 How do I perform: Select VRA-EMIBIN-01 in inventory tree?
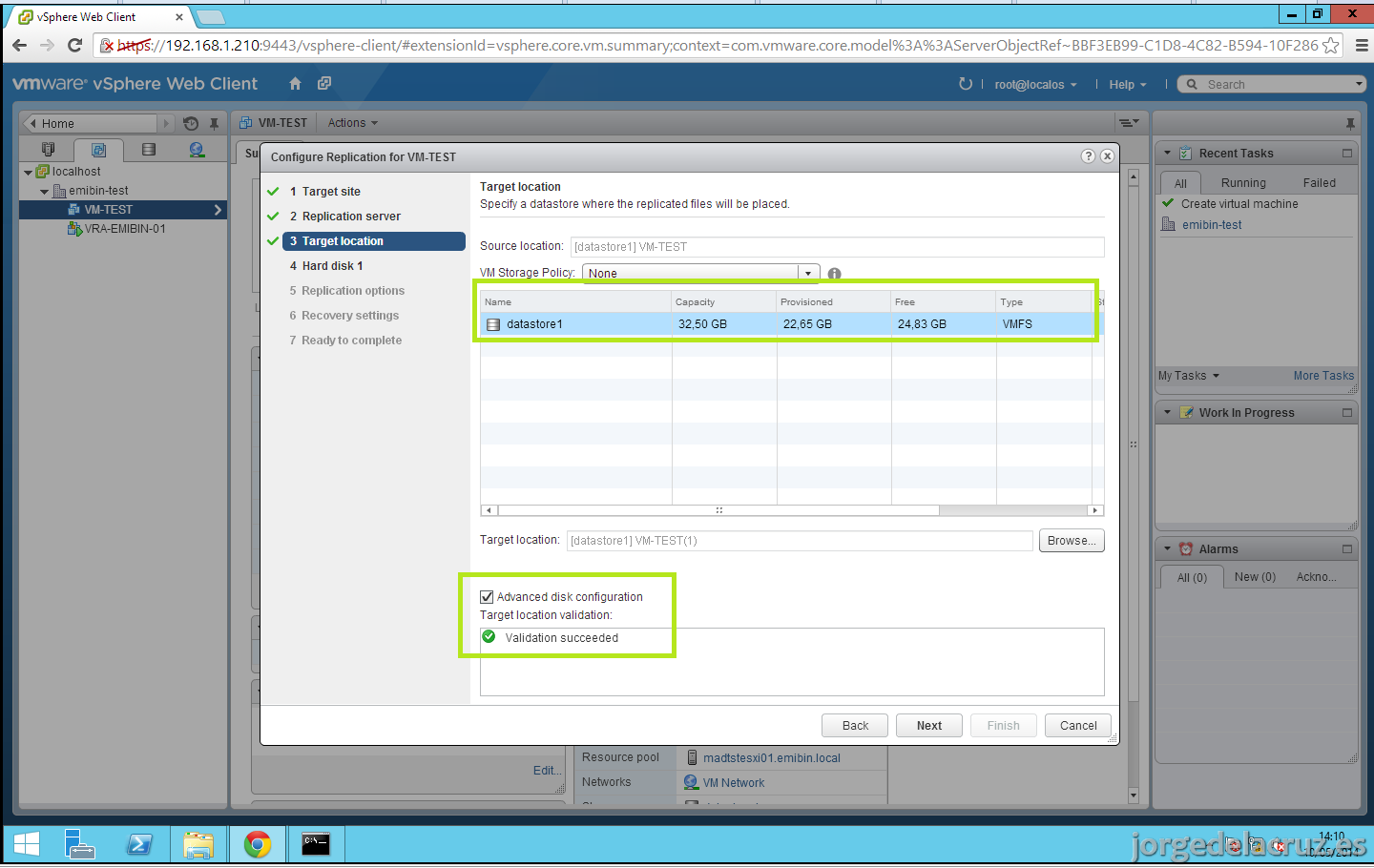pos(125,229)
